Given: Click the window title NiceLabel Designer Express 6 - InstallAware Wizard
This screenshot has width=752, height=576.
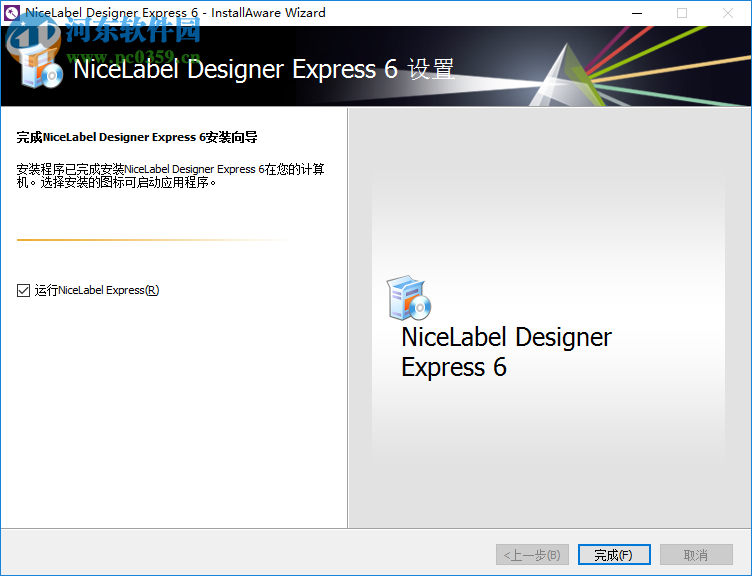Looking at the screenshot, I should click(176, 12).
